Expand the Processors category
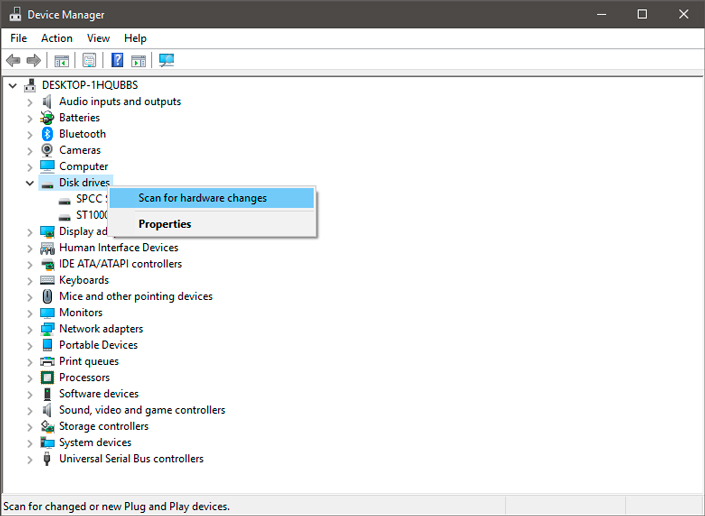Viewport: 705px width, 516px height. pos(30,378)
